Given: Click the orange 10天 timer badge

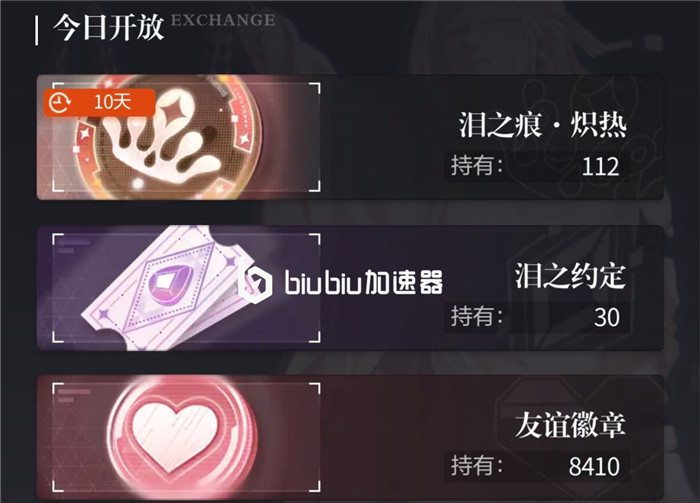Looking at the screenshot, I should click(99, 103).
